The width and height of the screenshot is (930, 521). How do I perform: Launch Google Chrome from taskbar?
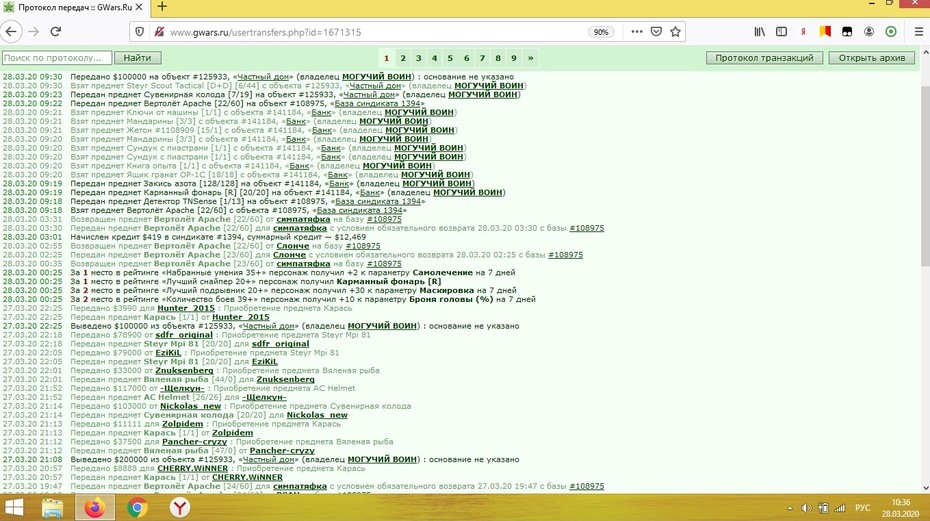pos(137,508)
